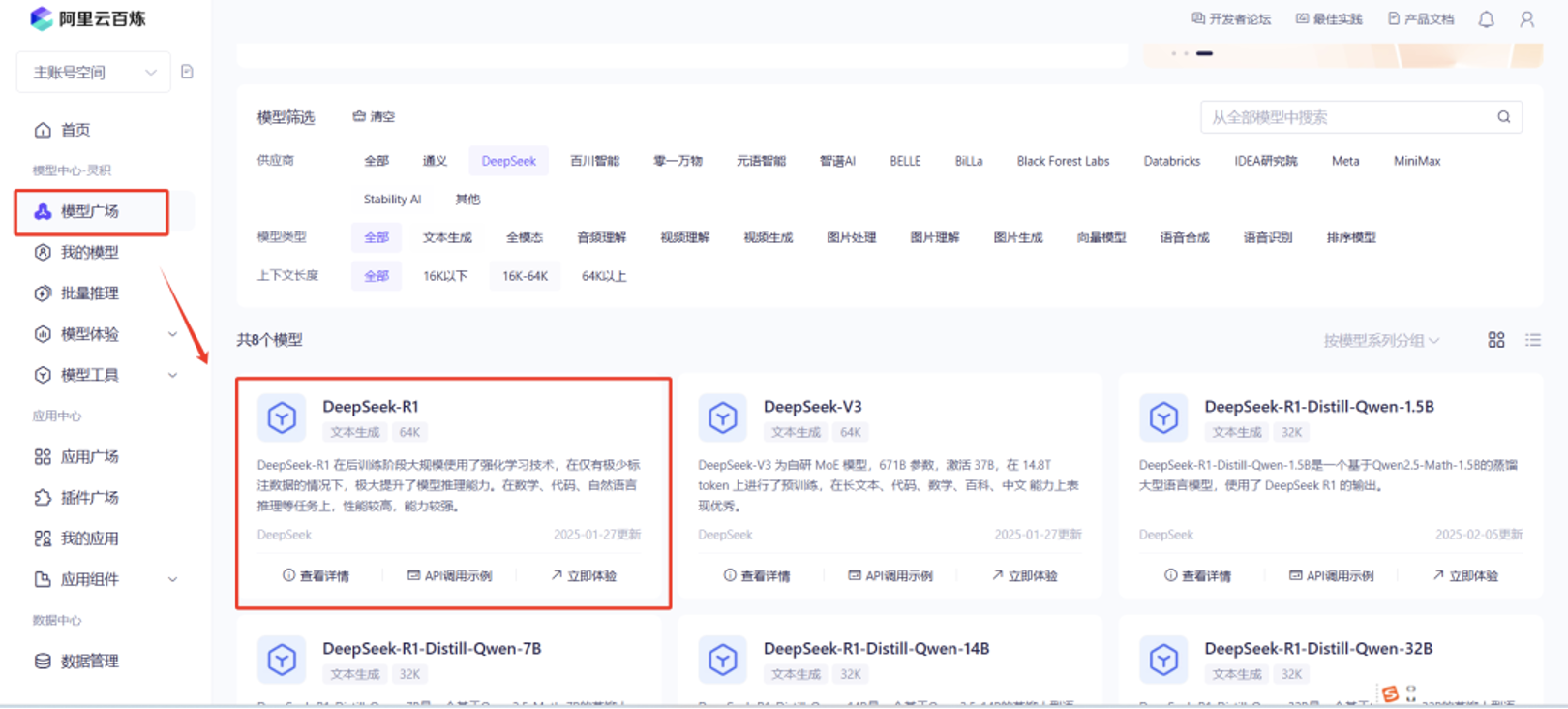The height and width of the screenshot is (709, 1568).
Task: Filter suppliers by 百川智能
Action: coord(594,161)
